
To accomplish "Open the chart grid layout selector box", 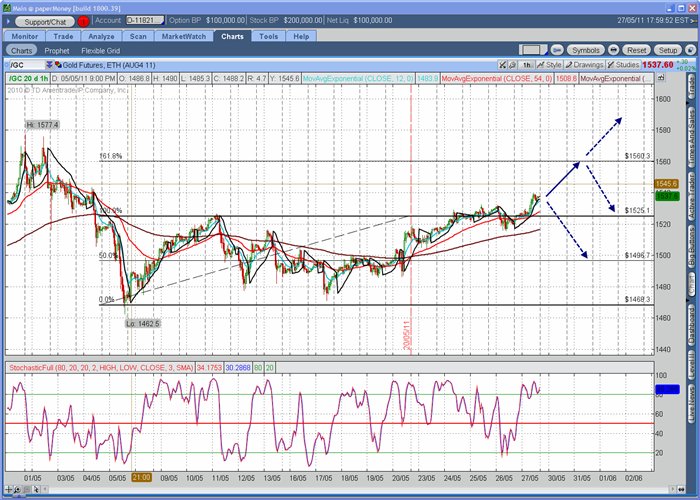I will pyautogui.click(x=533, y=50).
